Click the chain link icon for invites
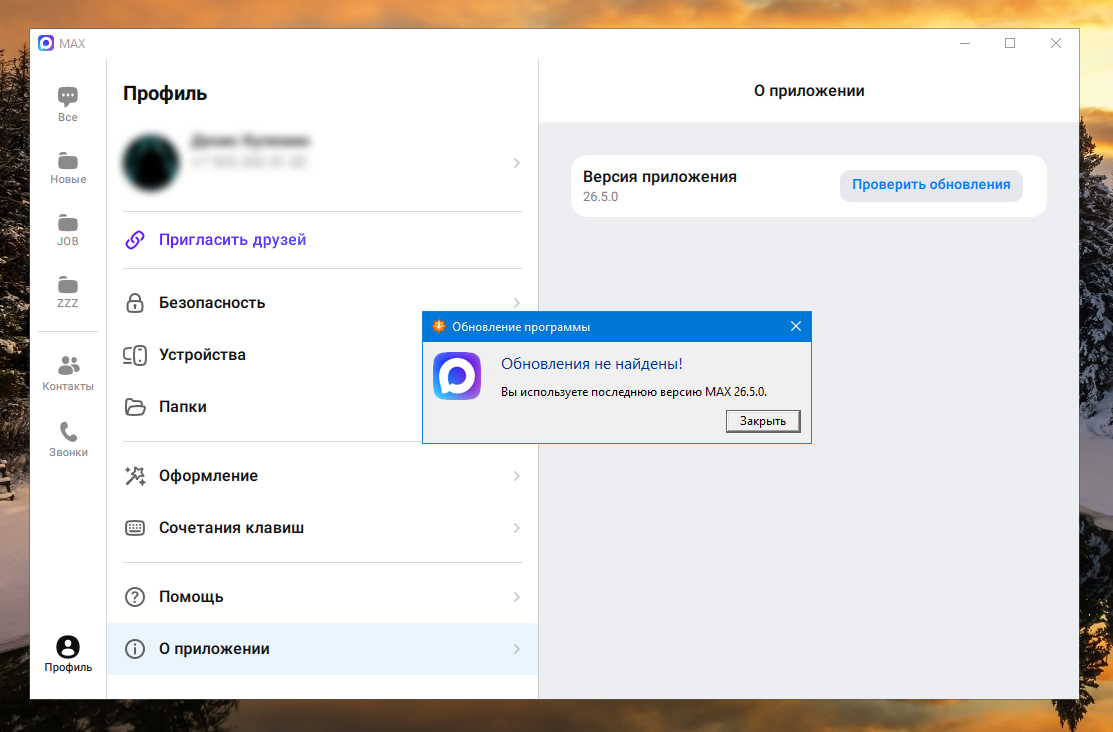 coord(135,240)
